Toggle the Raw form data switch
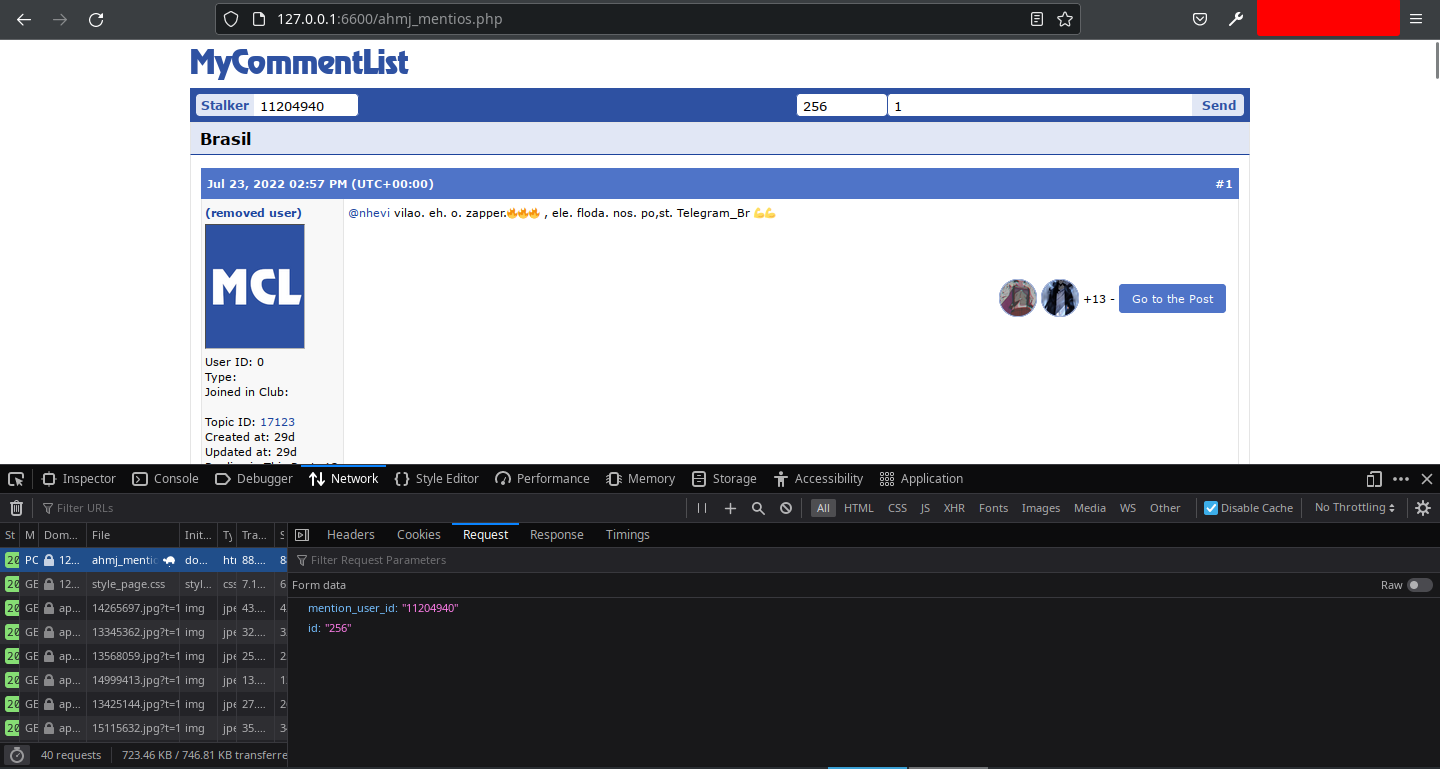Screen dimensions: 1440x769 click(x=1419, y=585)
